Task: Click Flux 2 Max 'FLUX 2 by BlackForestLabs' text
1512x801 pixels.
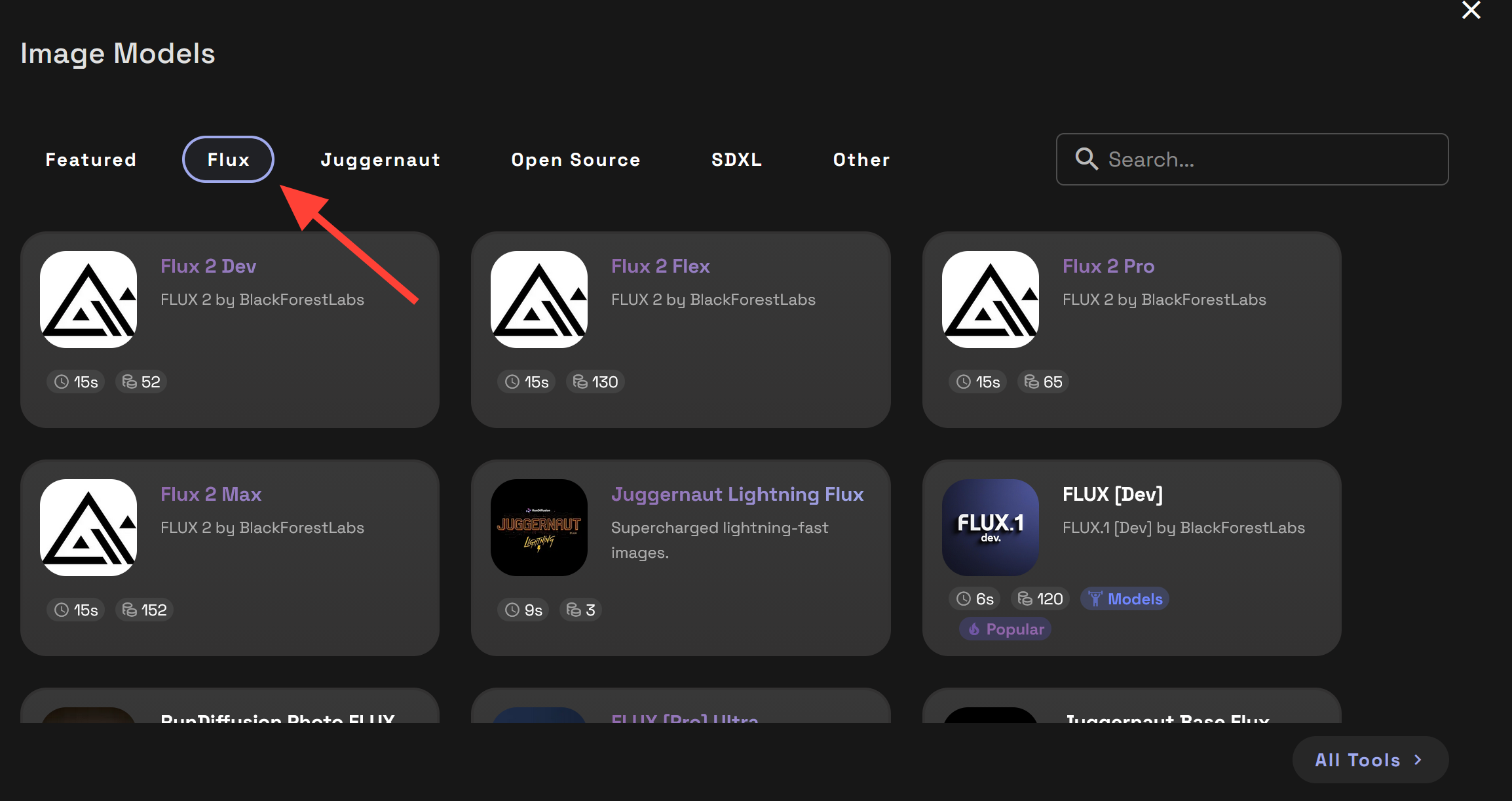Action: tap(262, 528)
